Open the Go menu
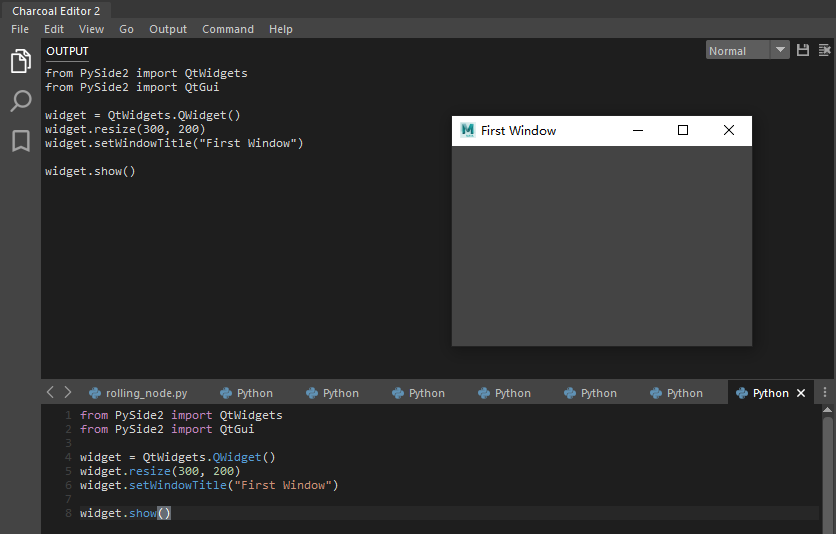836x534 pixels. point(126,29)
